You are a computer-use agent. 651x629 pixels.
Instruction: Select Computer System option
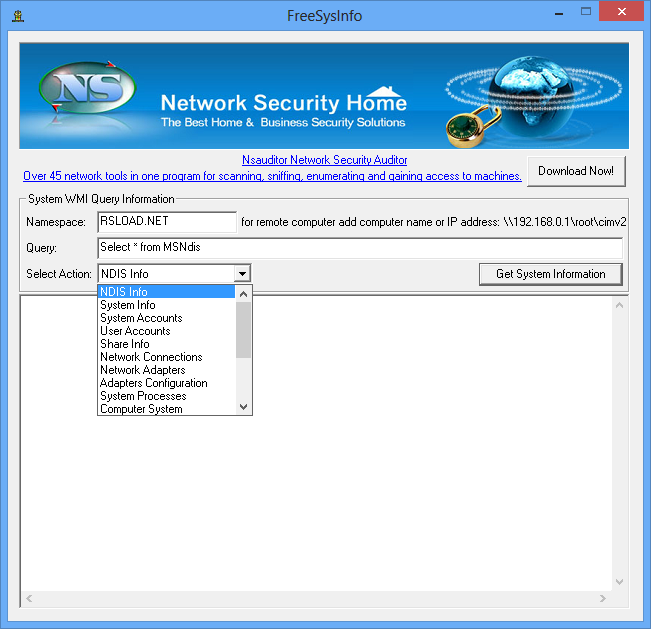167,409
